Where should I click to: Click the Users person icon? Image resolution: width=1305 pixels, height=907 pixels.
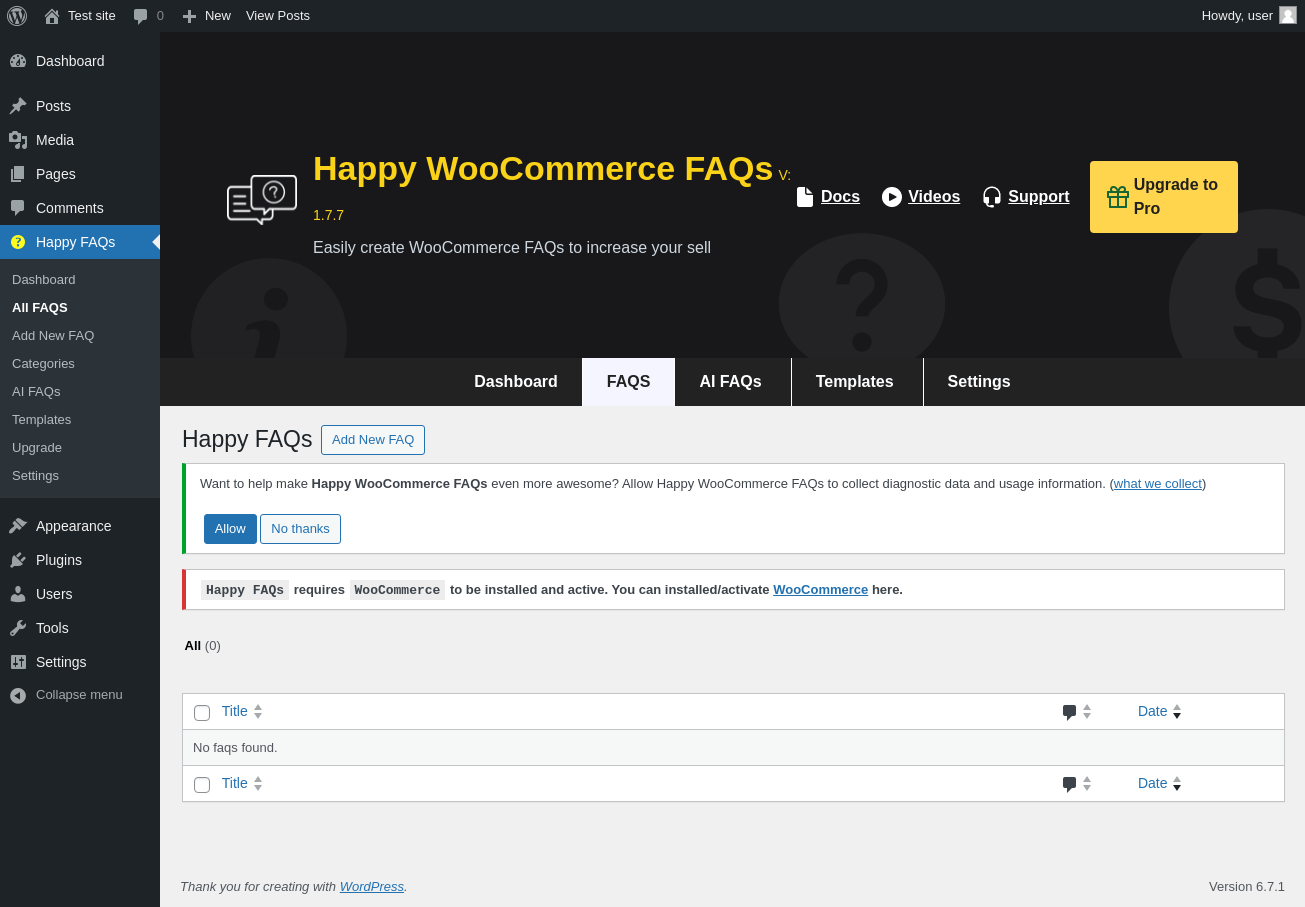coord(18,594)
